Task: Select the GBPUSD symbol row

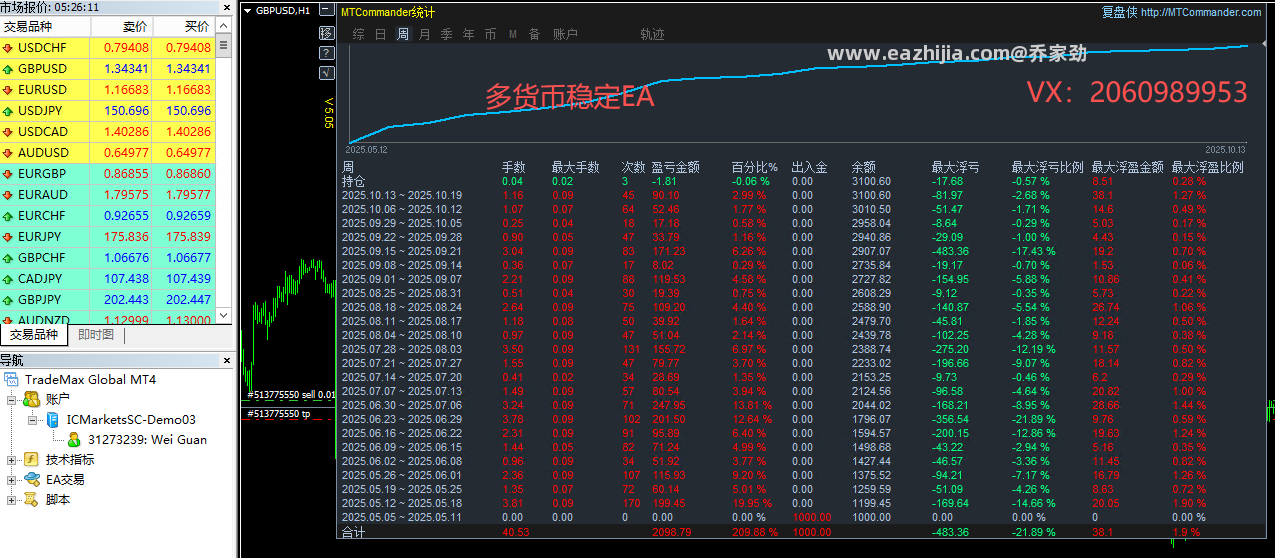Action: coord(108,69)
